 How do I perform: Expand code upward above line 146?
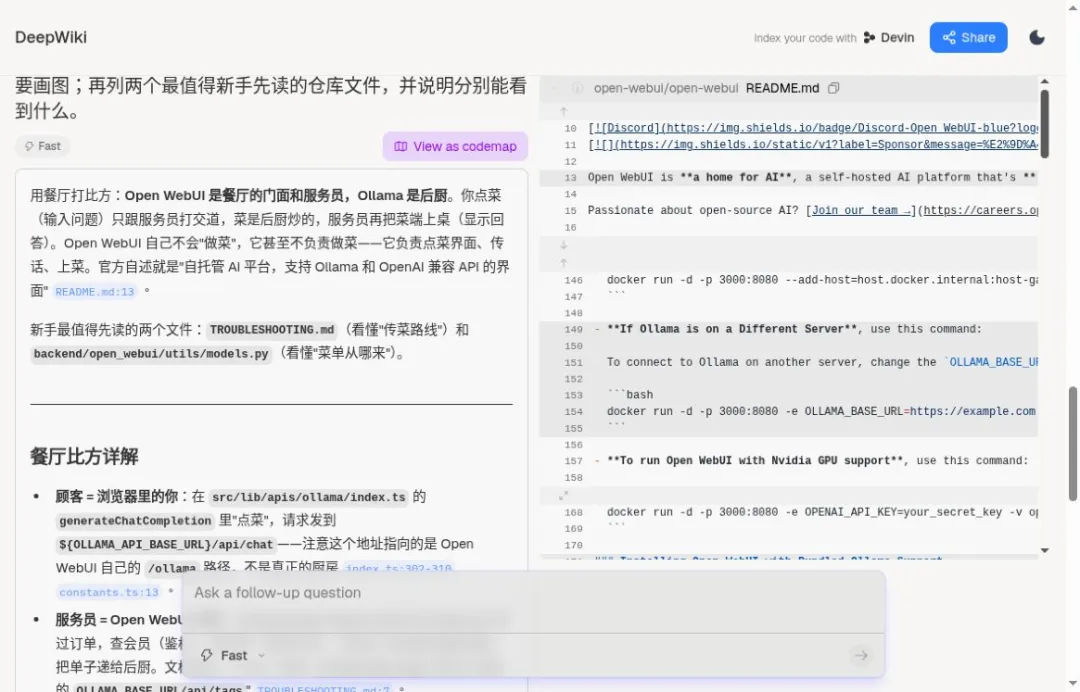click(x=563, y=263)
